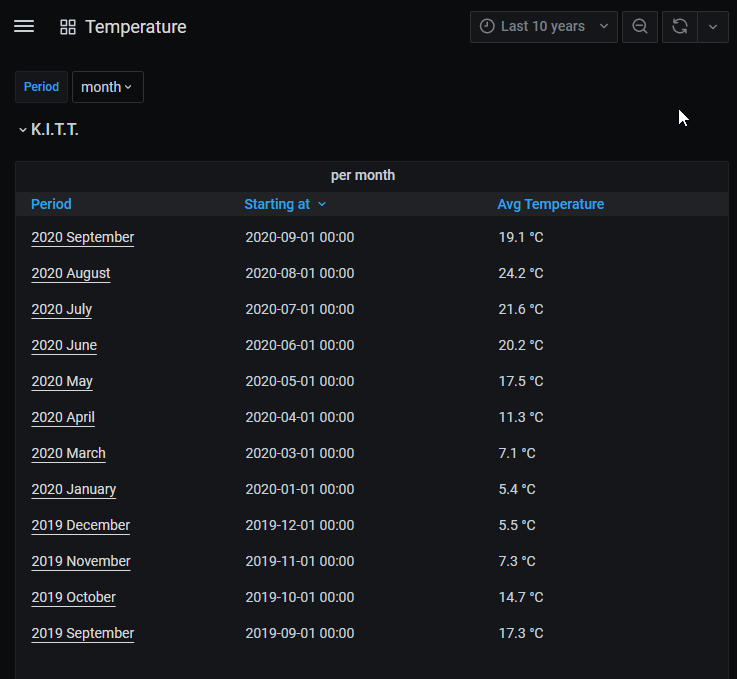Open the 2020 March link

tap(69, 453)
